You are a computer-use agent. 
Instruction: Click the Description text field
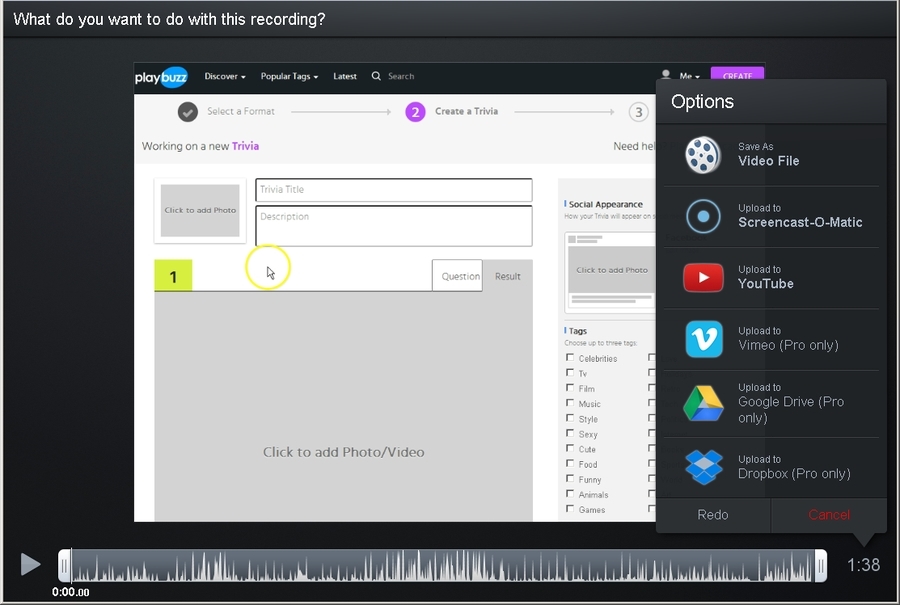coord(394,226)
